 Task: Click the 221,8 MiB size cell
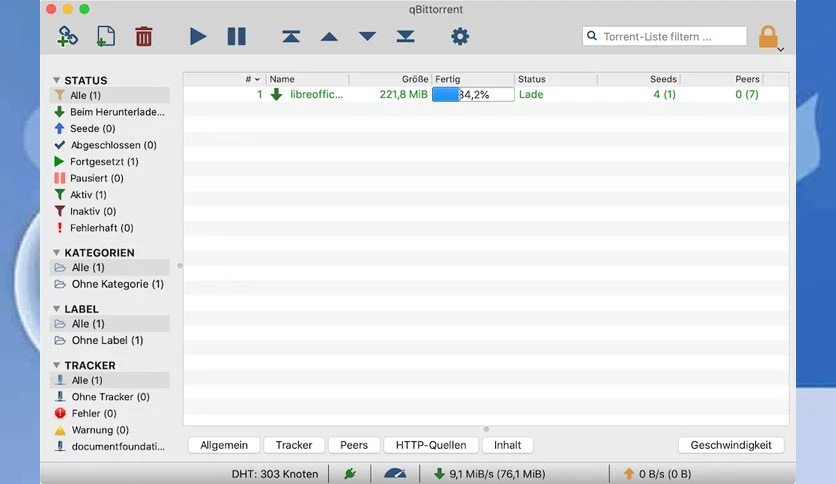(404, 94)
